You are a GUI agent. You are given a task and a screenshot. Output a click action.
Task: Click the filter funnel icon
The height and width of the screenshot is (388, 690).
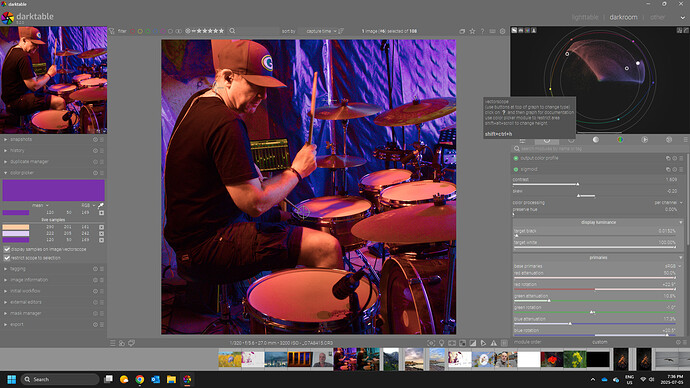(x=112, y=31)
